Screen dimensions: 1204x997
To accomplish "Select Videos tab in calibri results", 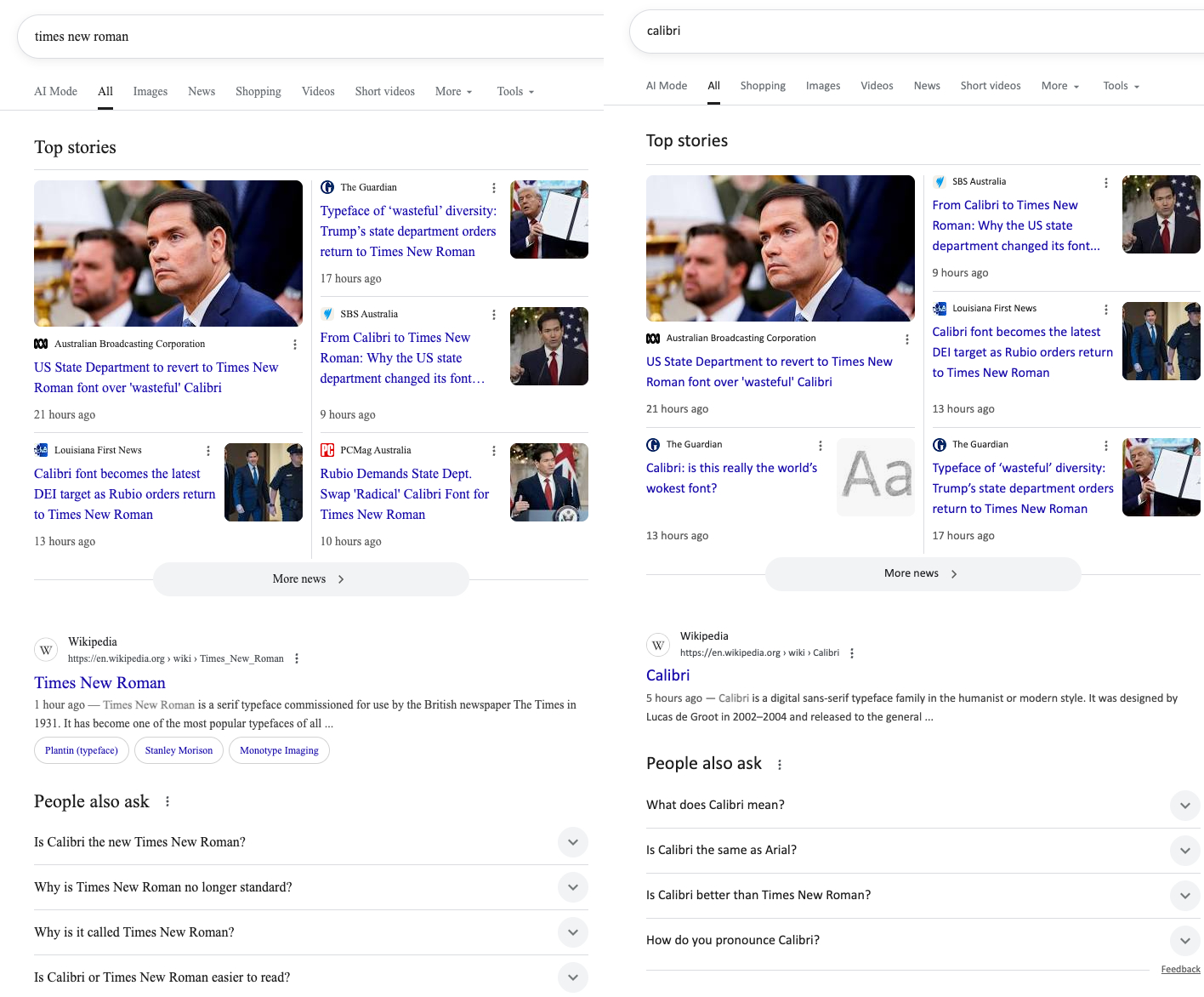I will coord(877,86).
